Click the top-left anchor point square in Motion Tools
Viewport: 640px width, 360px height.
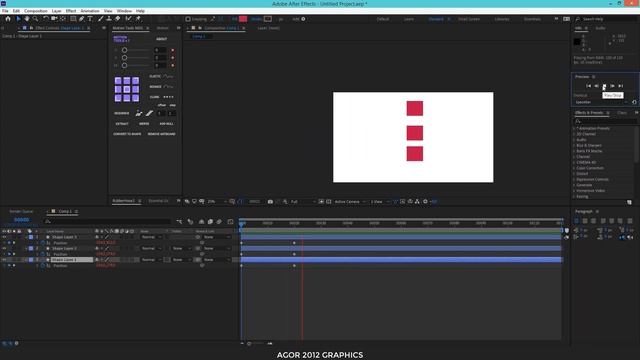point(118,80)
